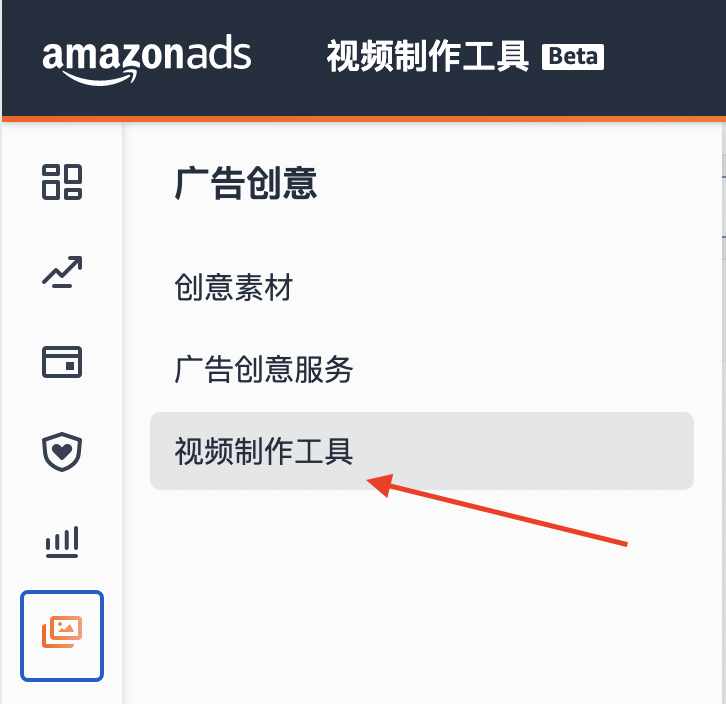This screenshot has height=704, width=726.
Task: Click the red annotation arrow's tip
Action: click(370, 482)
